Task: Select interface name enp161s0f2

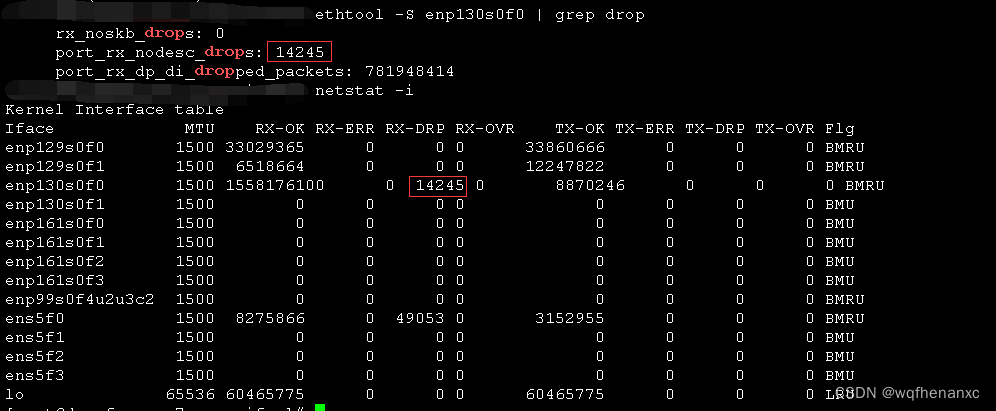Action: (55, 262)
